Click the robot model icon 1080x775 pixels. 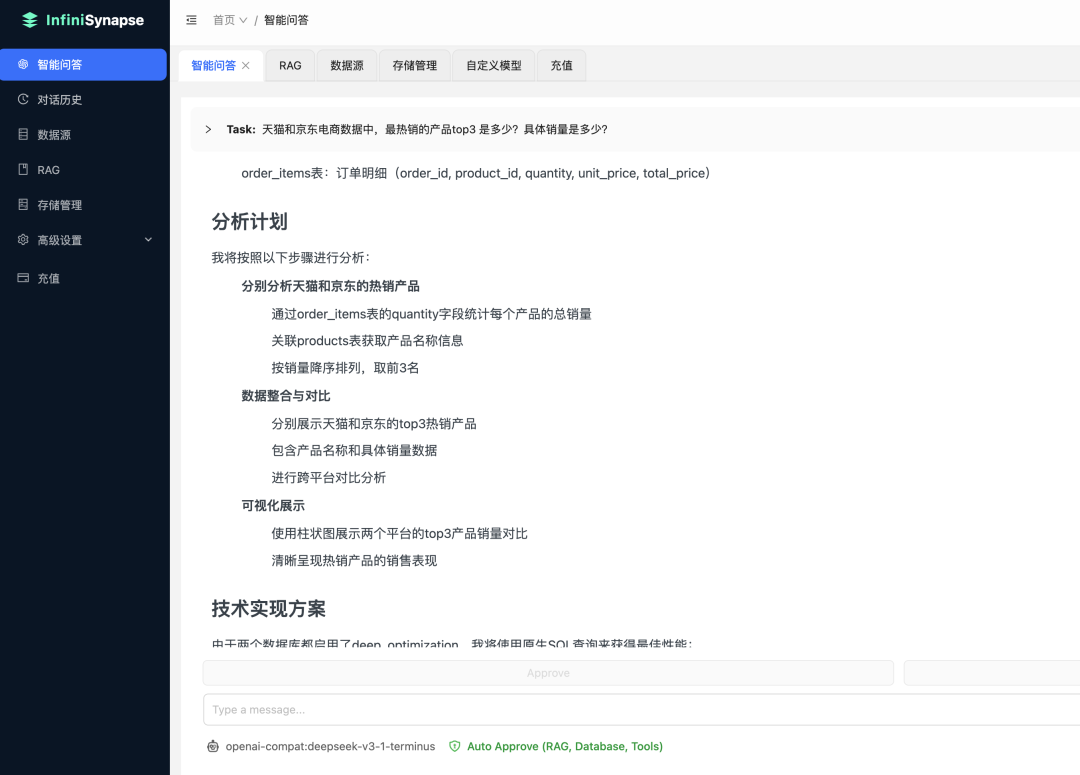(x=213, y=746)
